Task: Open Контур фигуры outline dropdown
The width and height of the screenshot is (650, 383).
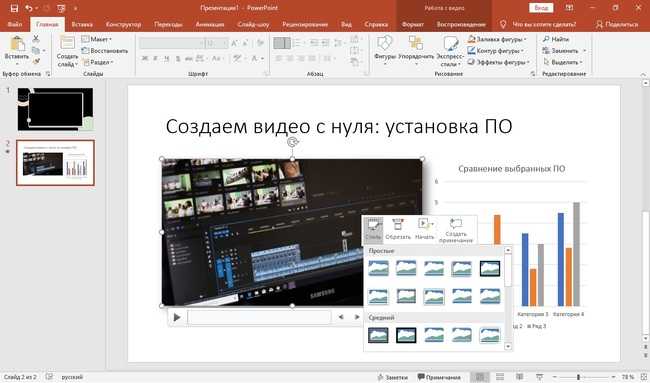Action: coord(495,51)
